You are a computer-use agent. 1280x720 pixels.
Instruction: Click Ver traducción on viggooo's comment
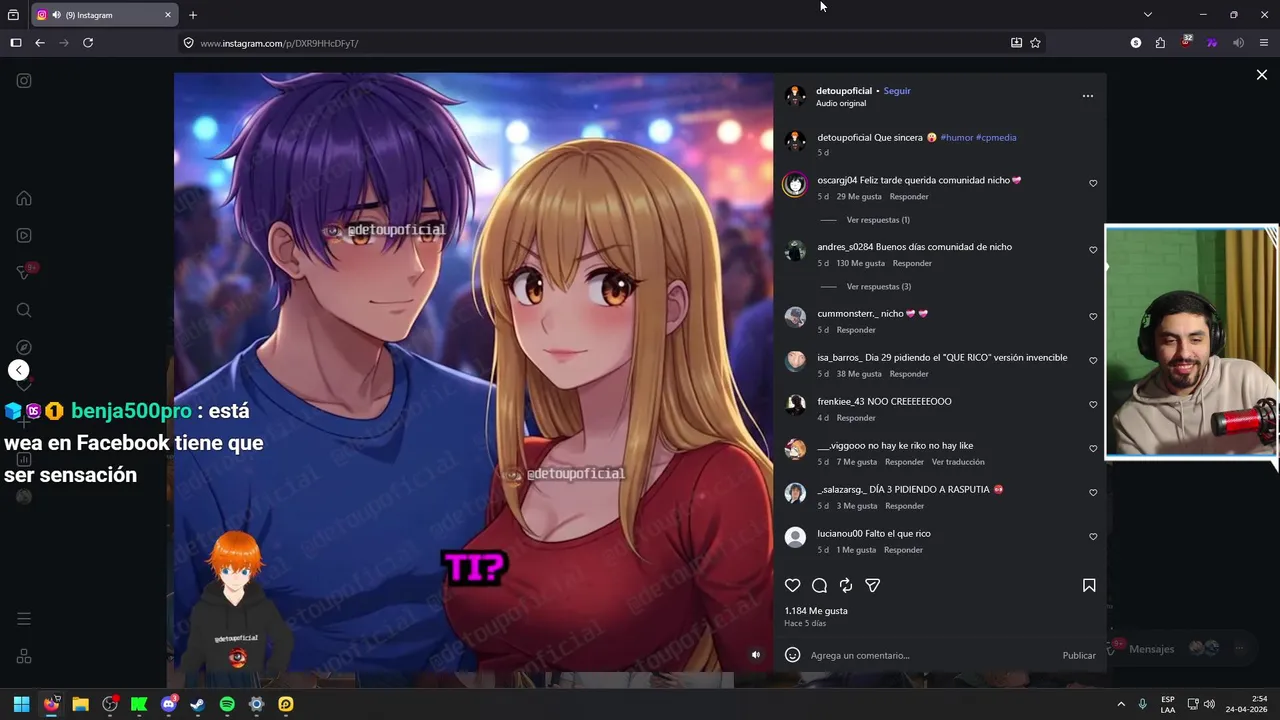coord(958,462)
